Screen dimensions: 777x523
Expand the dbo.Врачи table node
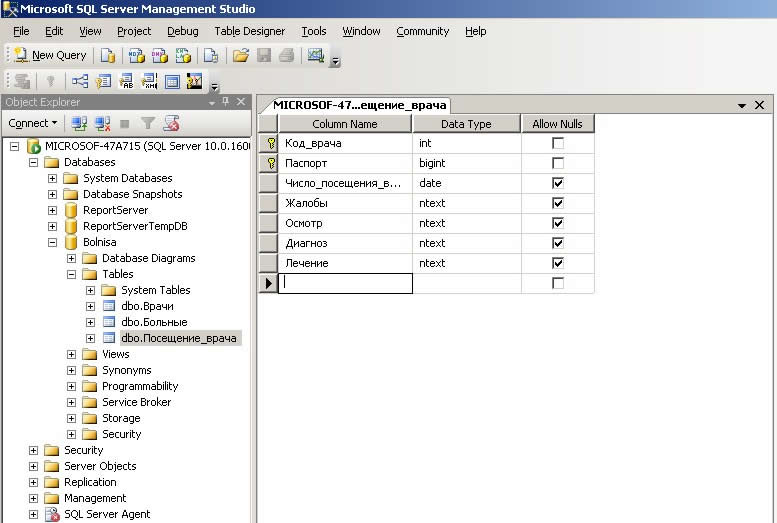coord(91,306)
